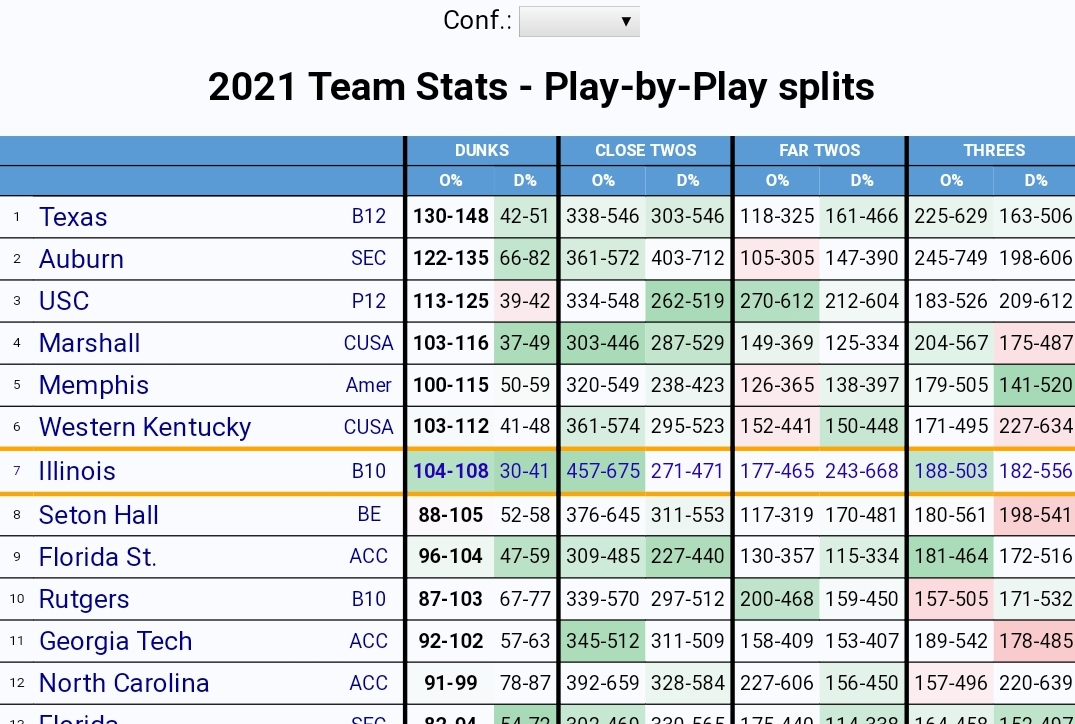Open the Marshall team page

coord(89,343)
